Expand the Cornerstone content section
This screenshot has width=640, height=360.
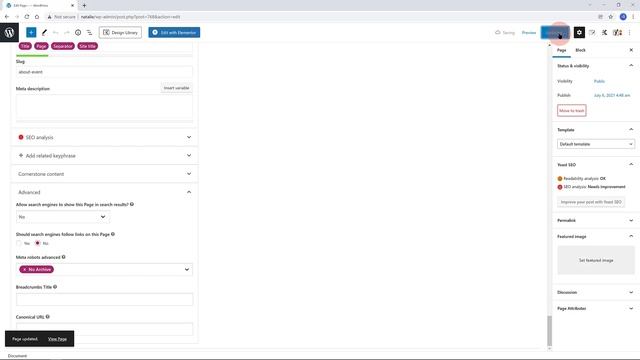click(x=105, y=174)
